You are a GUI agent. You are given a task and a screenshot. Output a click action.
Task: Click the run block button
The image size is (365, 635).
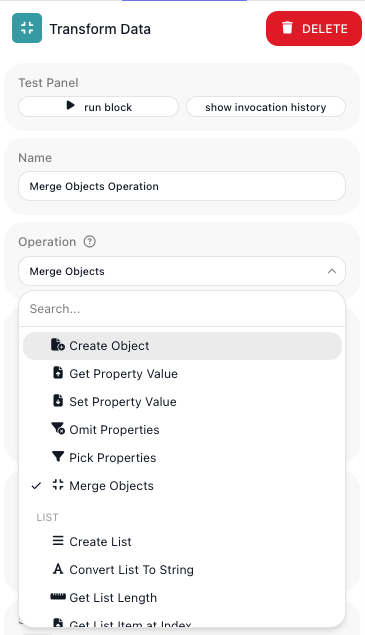click(98, 107)
